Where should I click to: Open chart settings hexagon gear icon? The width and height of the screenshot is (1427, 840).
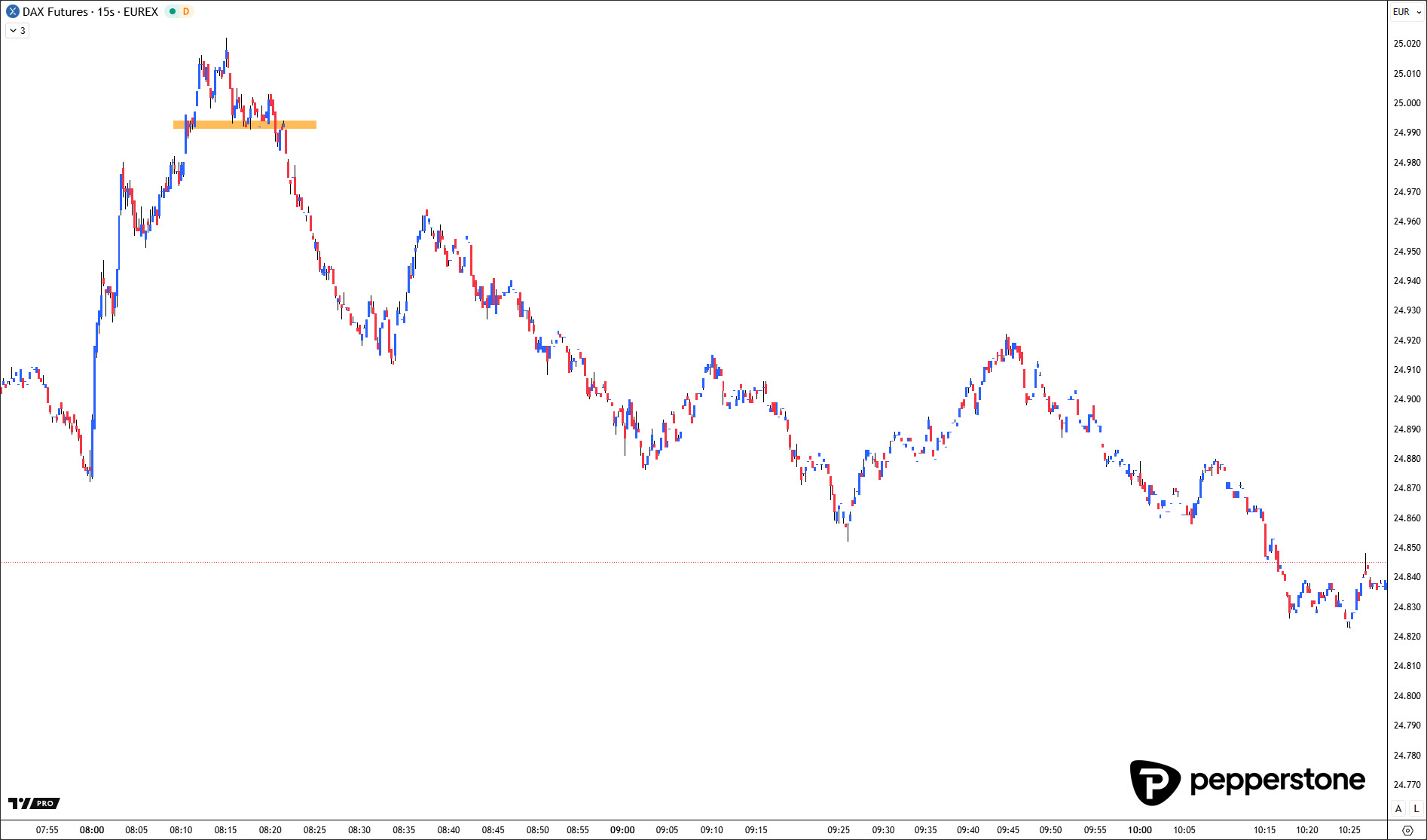[1407, 830]
